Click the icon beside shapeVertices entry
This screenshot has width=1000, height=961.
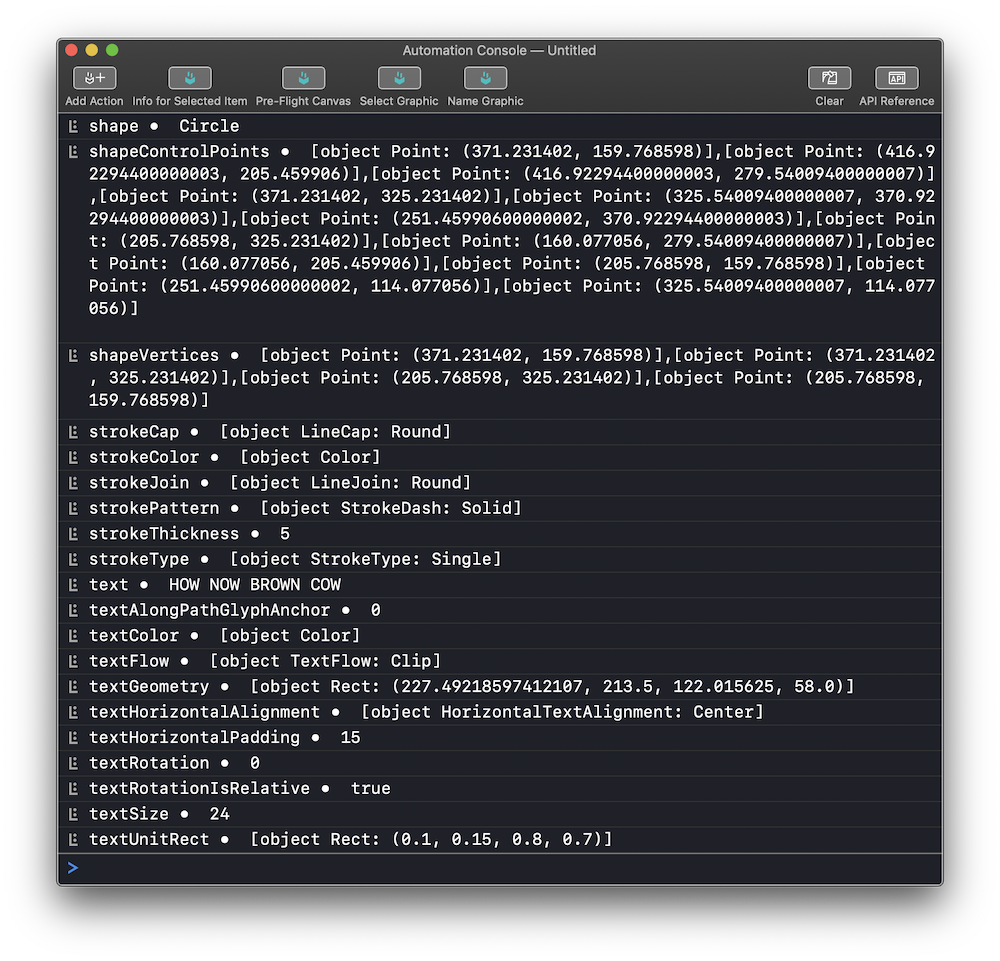[x=73, y=356]
